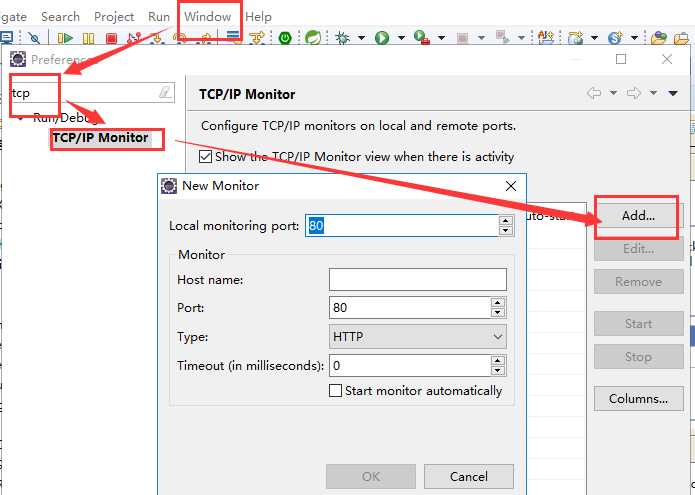The image size is (695, 495).
Task: Click the Back arrow in Preferences header
Action: pyautogui.click(x=595, y=93)
